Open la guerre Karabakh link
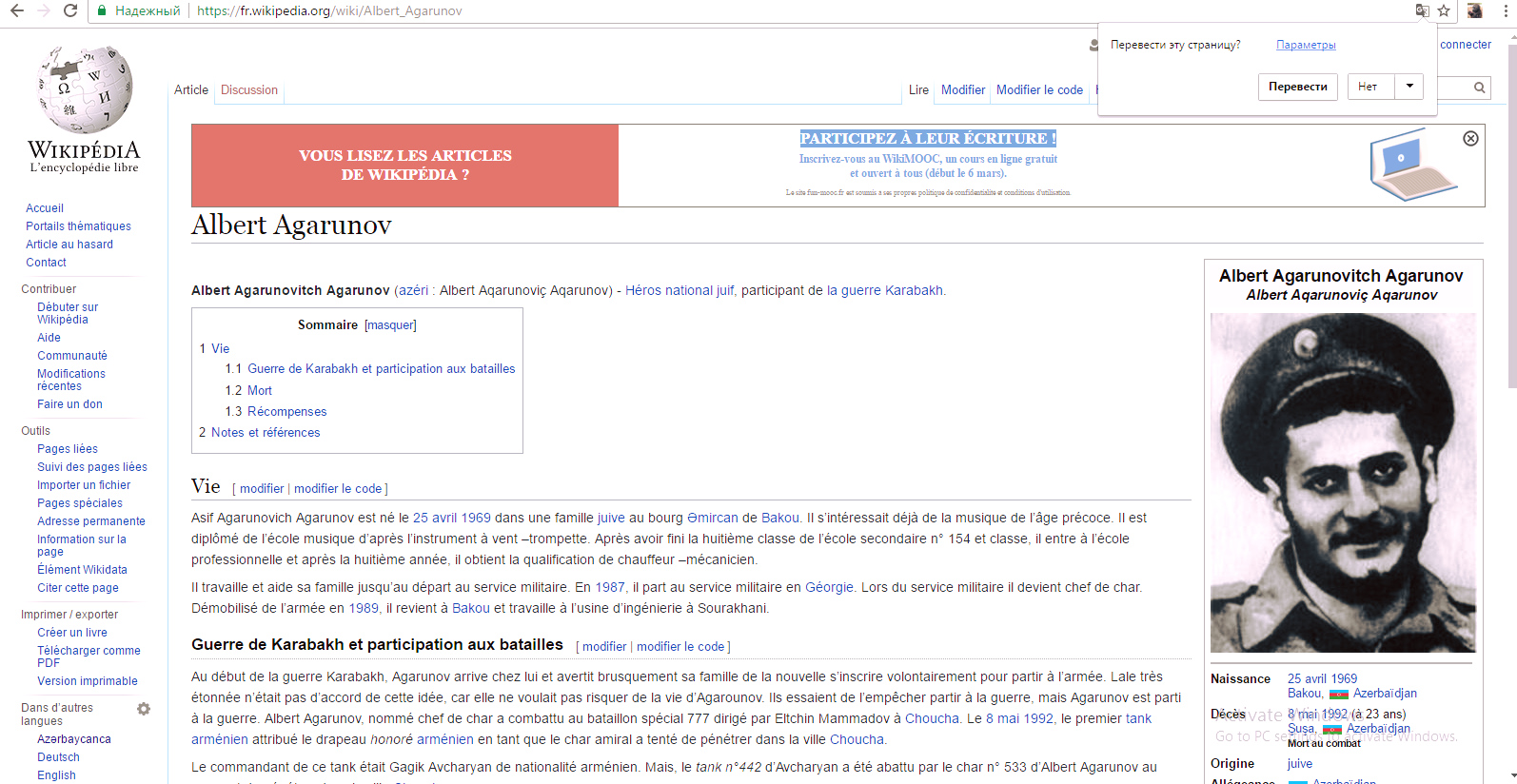The height and width of the screenshot is (784, 1517). coord(885,290)
